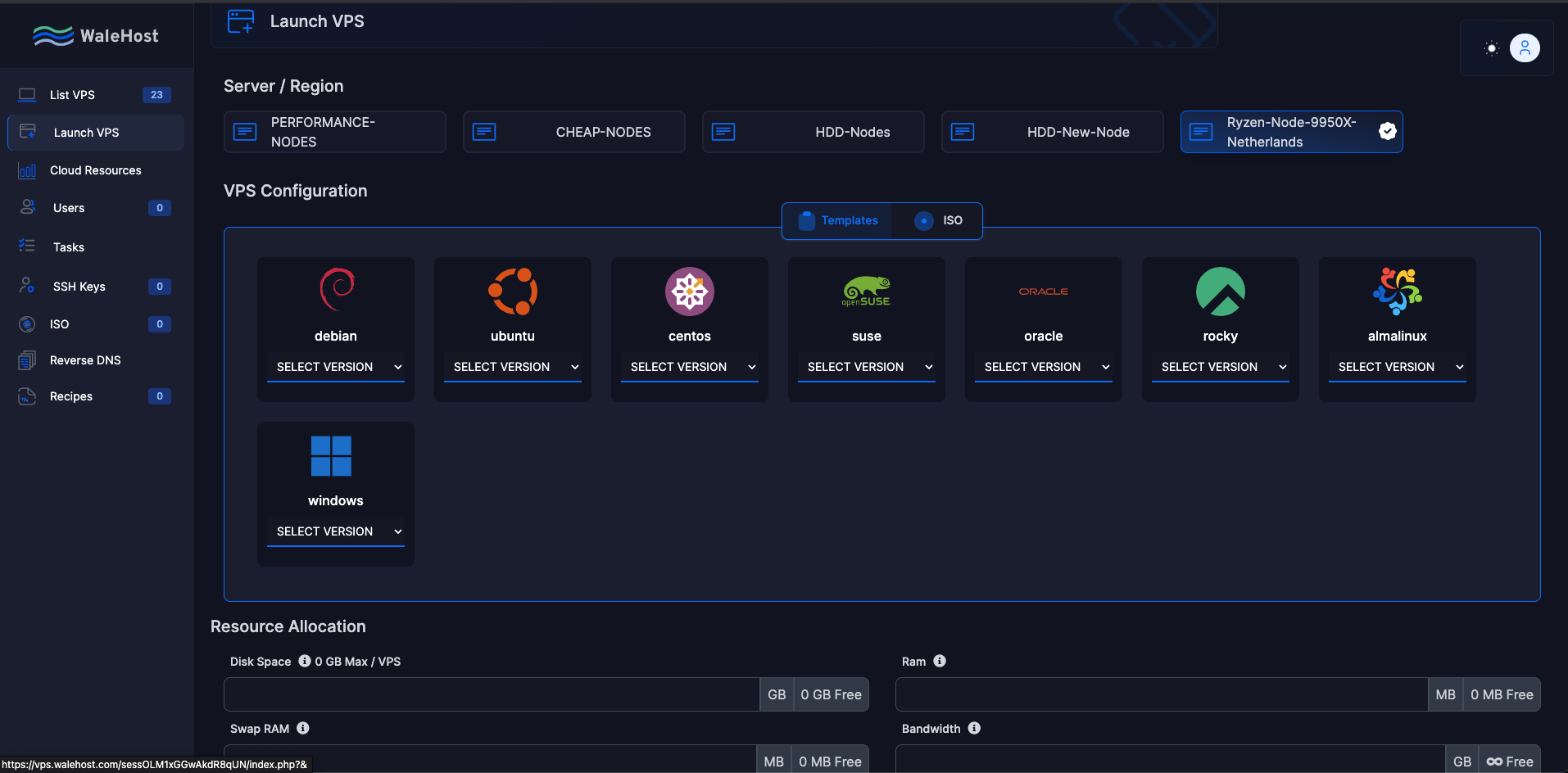
Task: Click the Swap RAM info icon
Action: pos(303,728)
